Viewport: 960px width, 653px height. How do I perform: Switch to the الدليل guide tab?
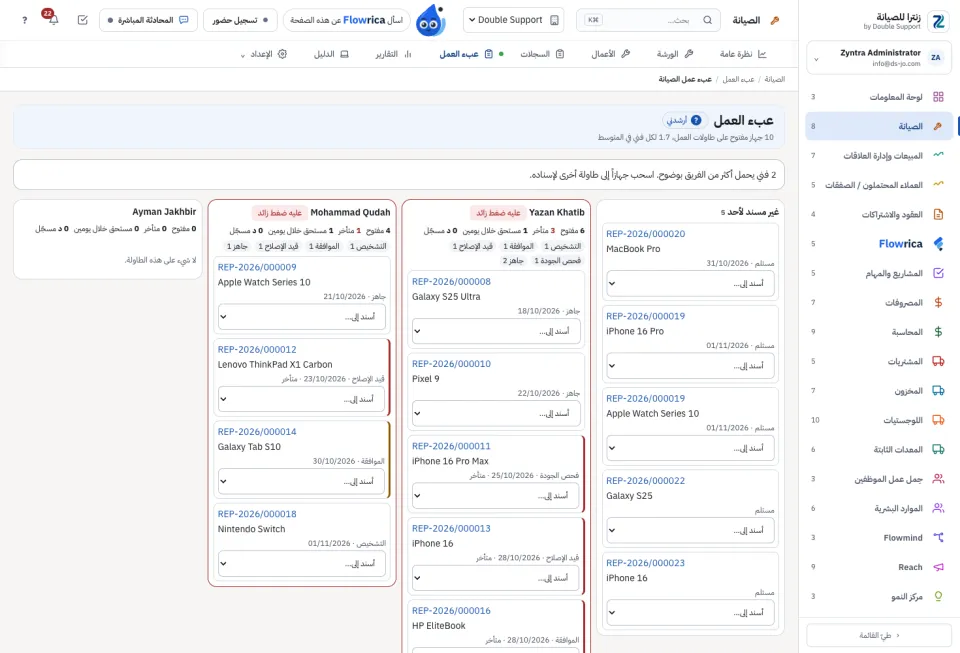tap(331, 54)
